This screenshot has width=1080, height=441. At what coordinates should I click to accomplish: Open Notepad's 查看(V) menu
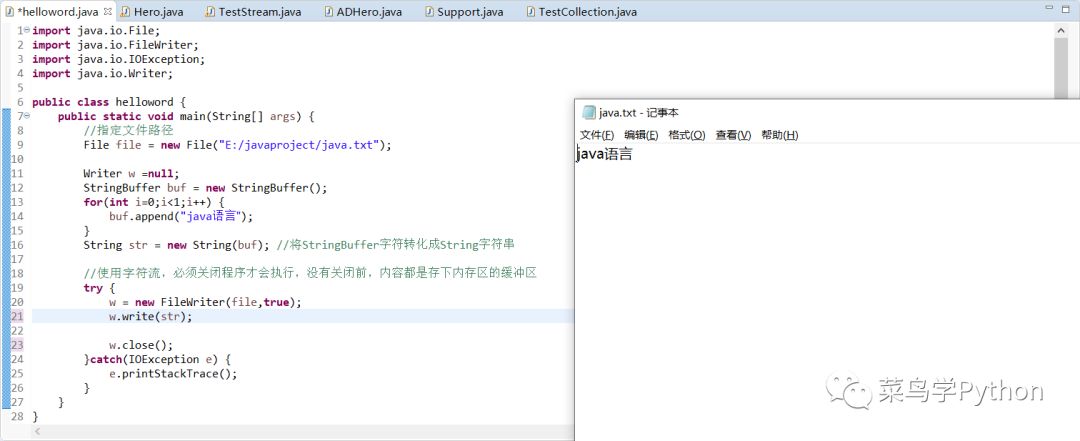[x=733, y=135]
